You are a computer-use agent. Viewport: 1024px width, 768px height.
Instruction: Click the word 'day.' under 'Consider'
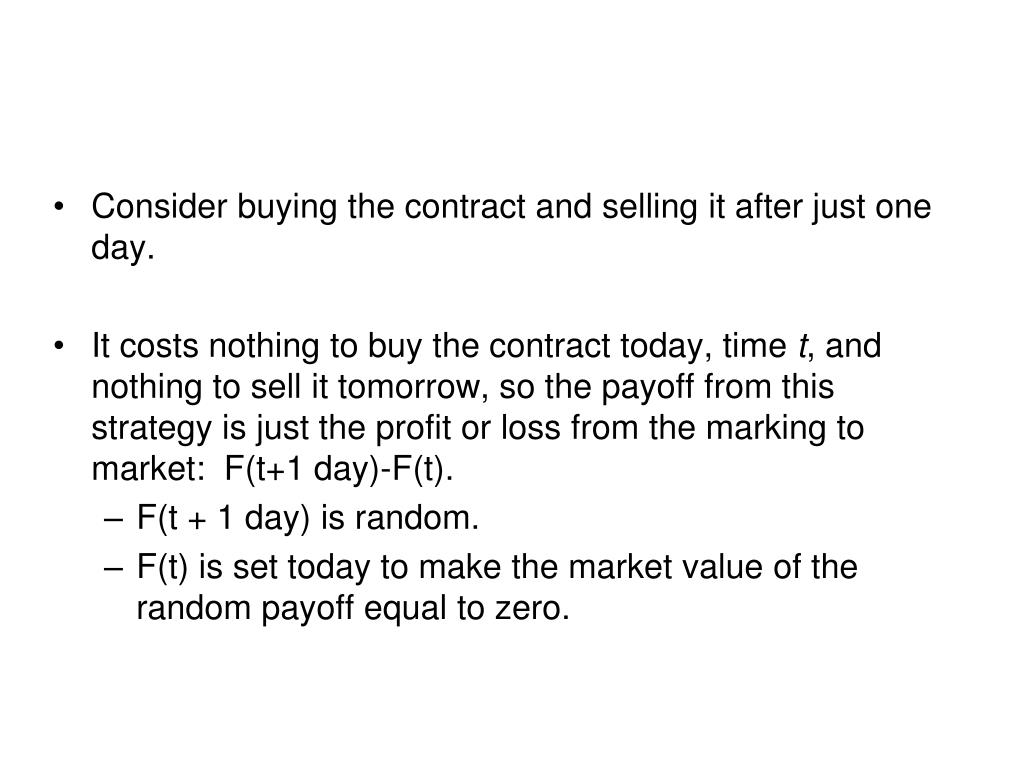(x=123, y=249)
